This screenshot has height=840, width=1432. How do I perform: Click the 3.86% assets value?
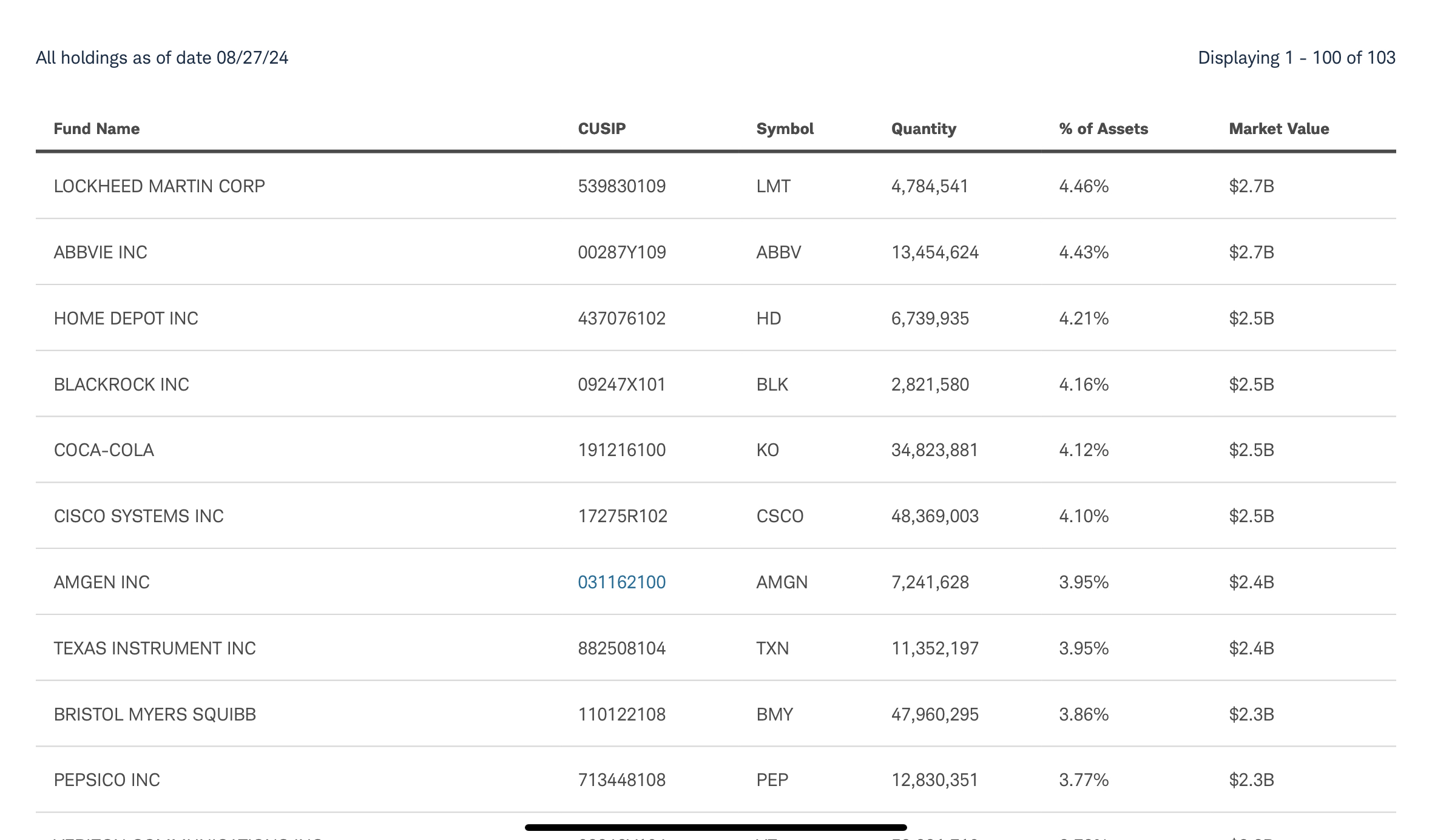1084,714
